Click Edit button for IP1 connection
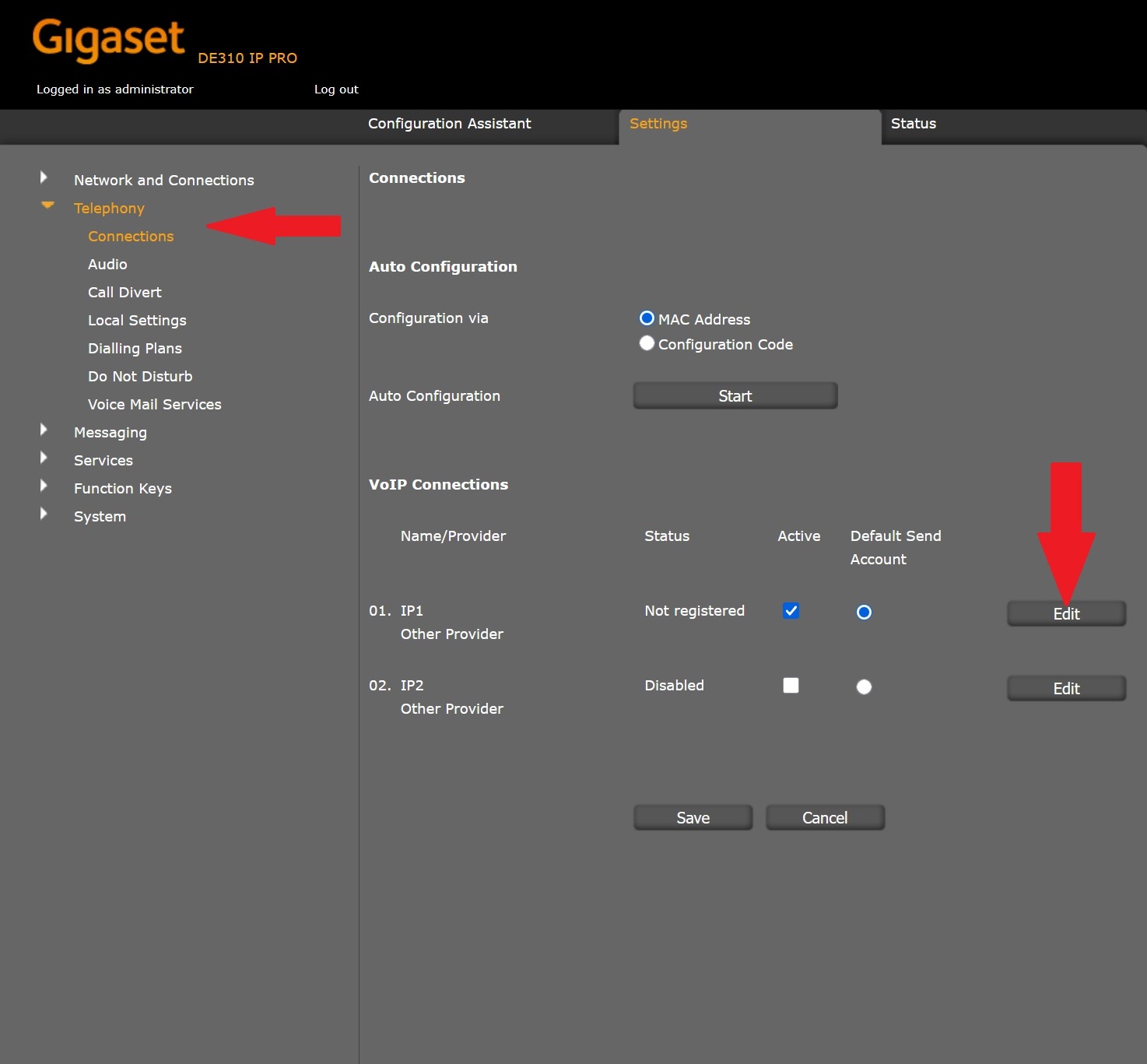Screen dimensions: 1147x1064 pos(1066,614)
